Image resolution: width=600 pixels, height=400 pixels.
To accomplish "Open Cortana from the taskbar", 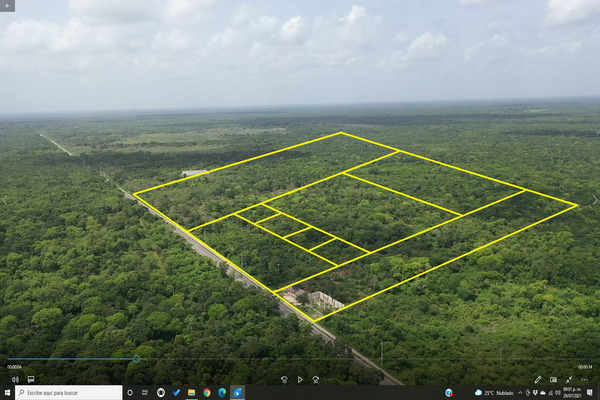I will [130, 393].
